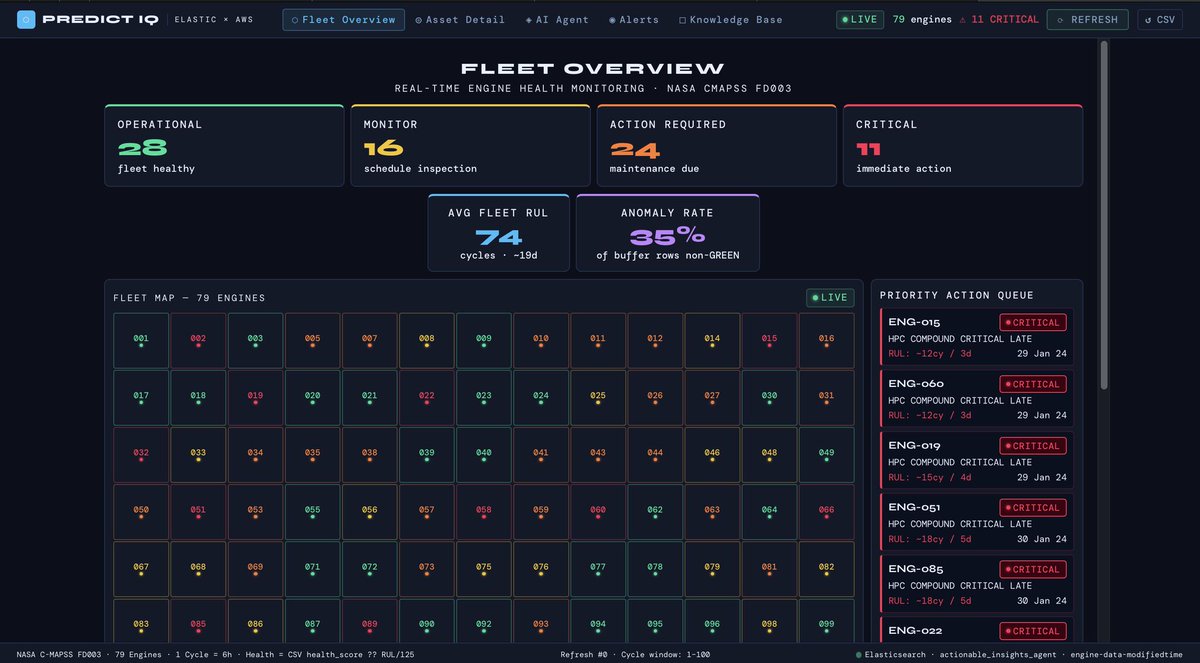This screenshot has width=1200, height=663.
Task: Click 'engine-data-modifiedtime' footer text
Action: pos(1126,653)
